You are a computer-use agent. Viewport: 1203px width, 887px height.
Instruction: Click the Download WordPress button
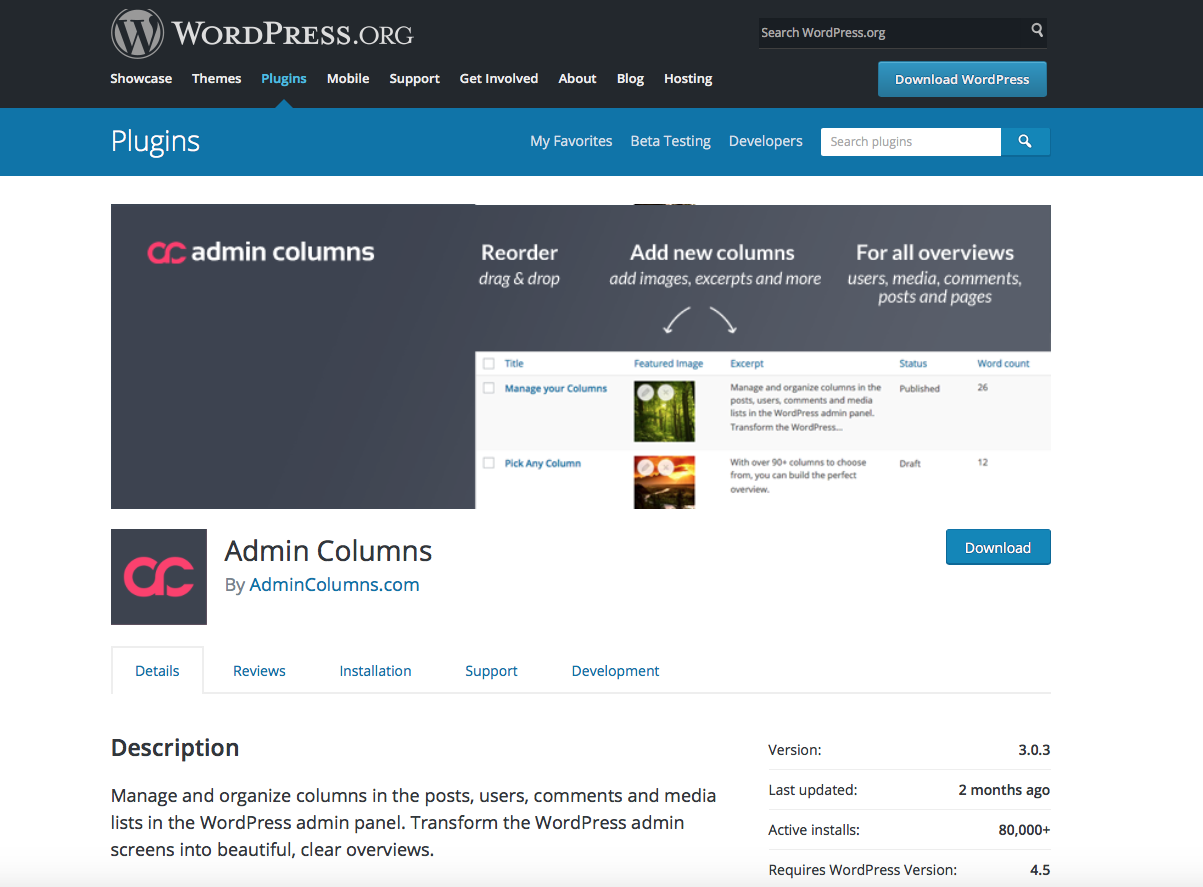(x=962, y=80)
